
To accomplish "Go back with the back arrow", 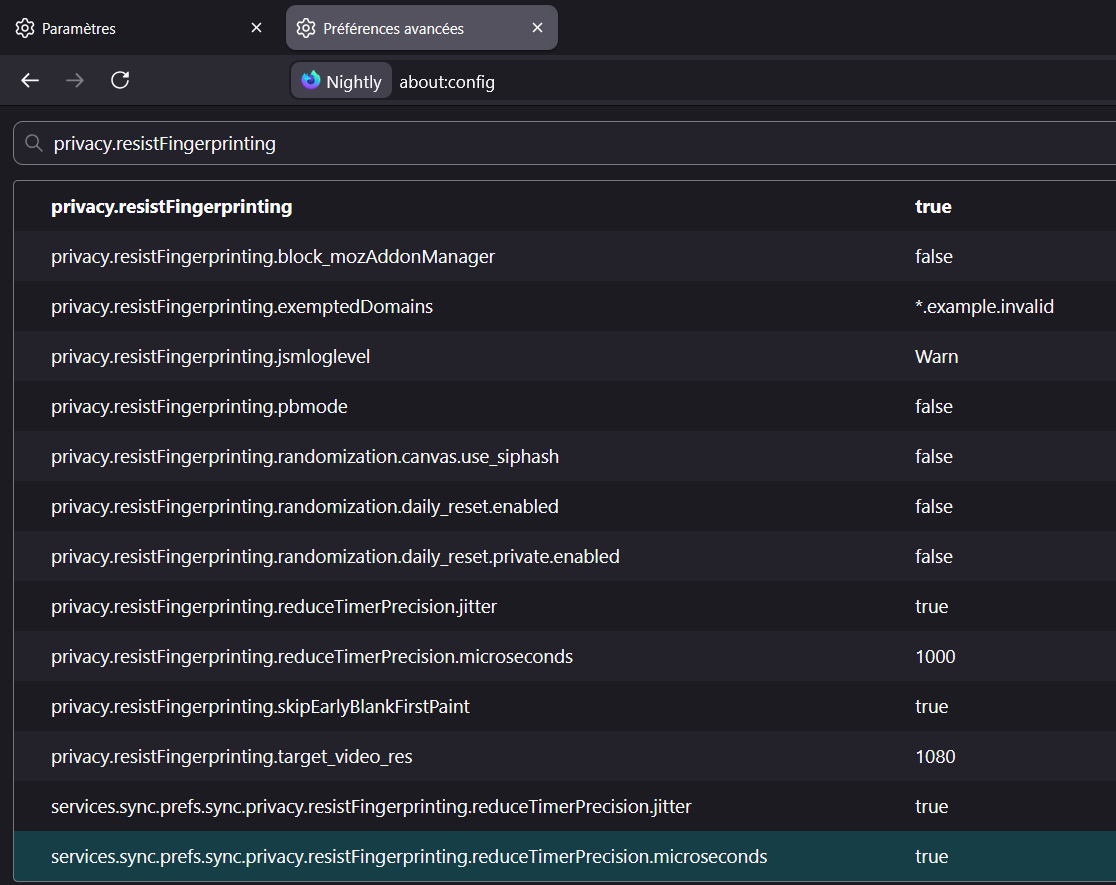I will [30, 81].
